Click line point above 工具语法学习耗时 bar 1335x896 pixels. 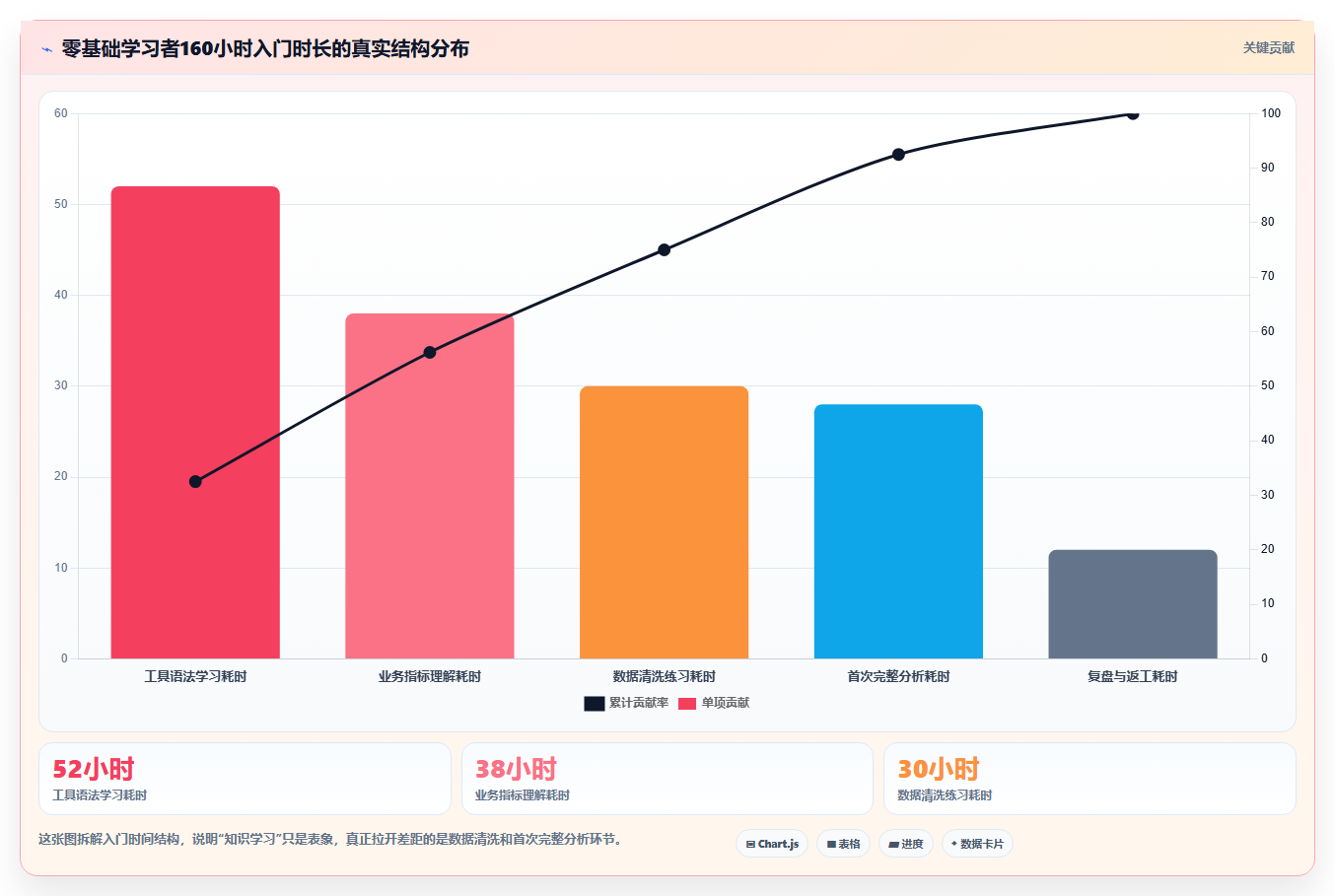[195, 482]
